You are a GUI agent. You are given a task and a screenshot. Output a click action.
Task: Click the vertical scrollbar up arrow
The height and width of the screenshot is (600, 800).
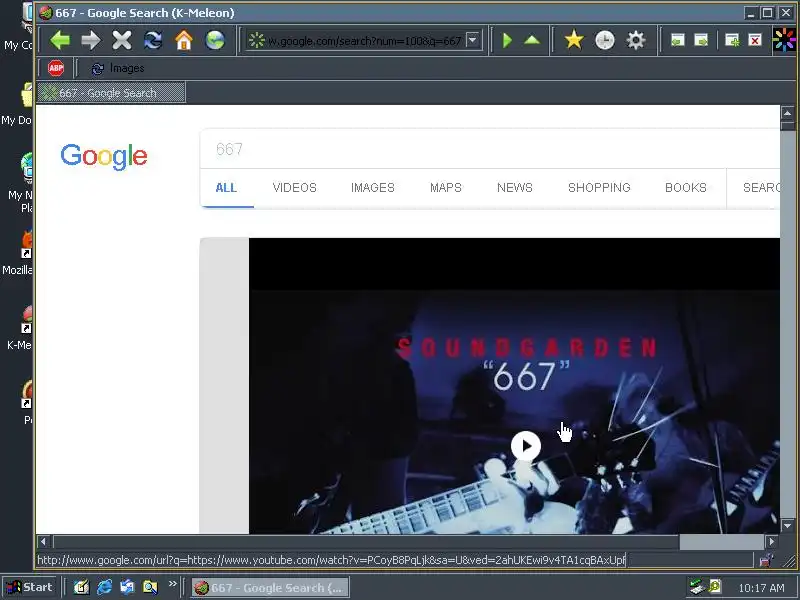787,113
